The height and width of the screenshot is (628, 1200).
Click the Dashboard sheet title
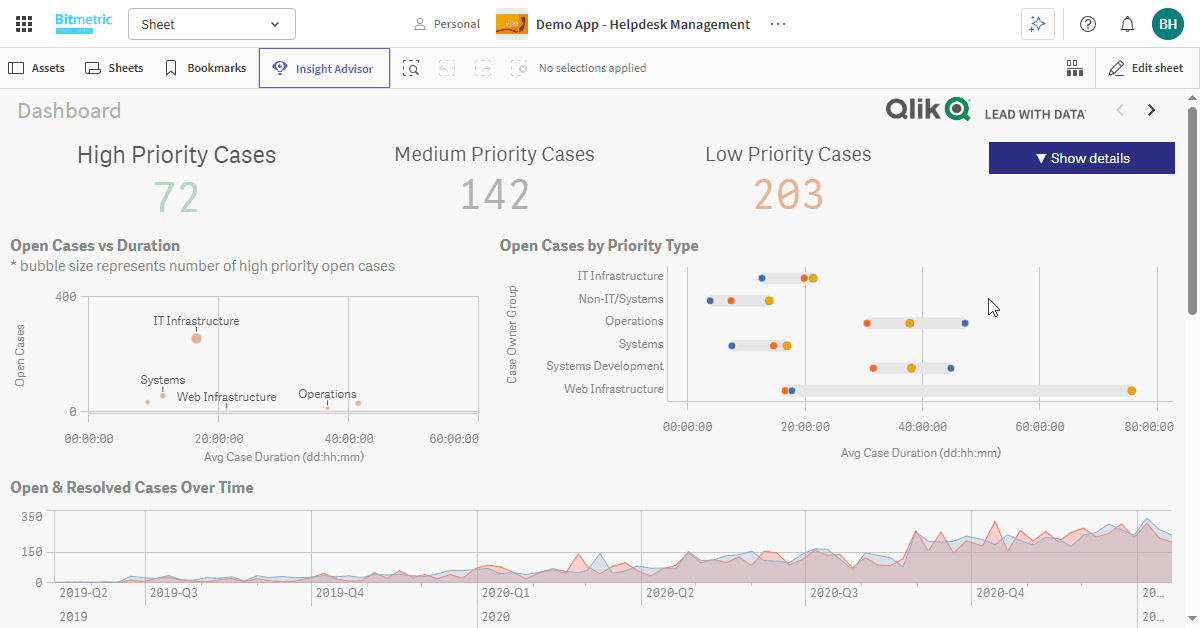pyautogui.click(x=69, y=111)
